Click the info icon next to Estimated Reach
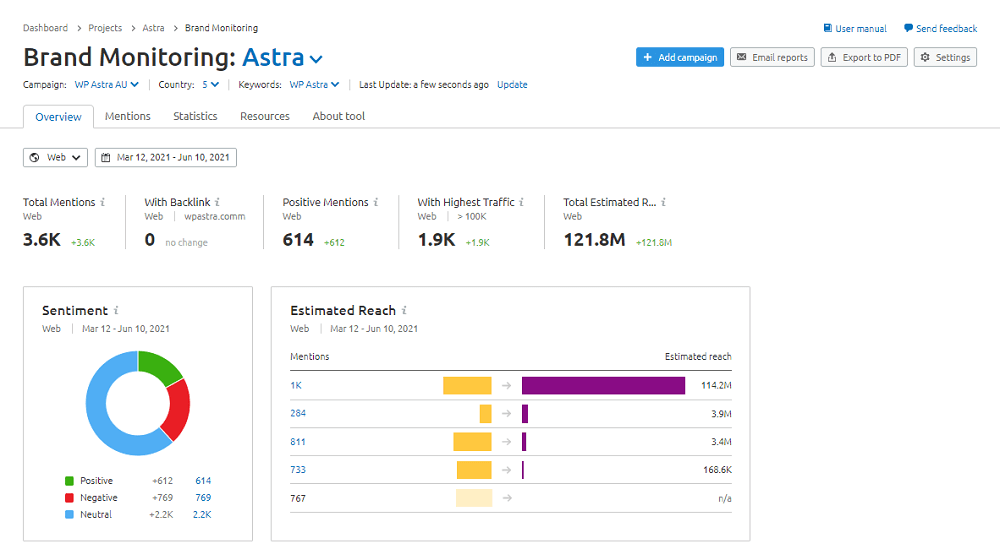This screenshot has height=560, width=1000. click(404, 311)
